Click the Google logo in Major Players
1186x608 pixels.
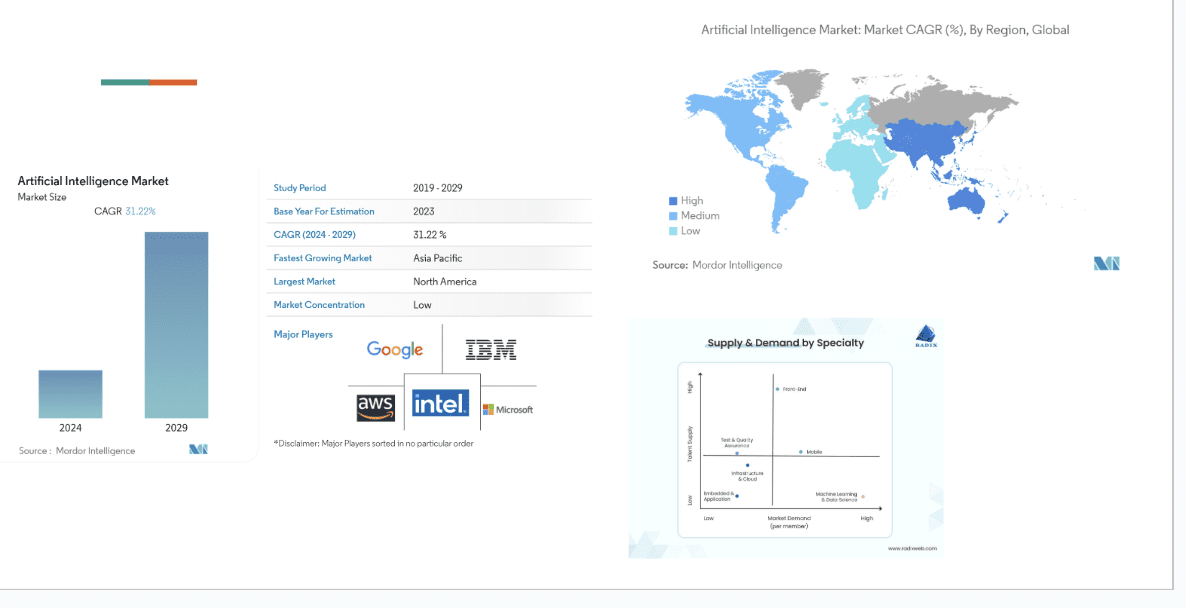click(394, 350)
